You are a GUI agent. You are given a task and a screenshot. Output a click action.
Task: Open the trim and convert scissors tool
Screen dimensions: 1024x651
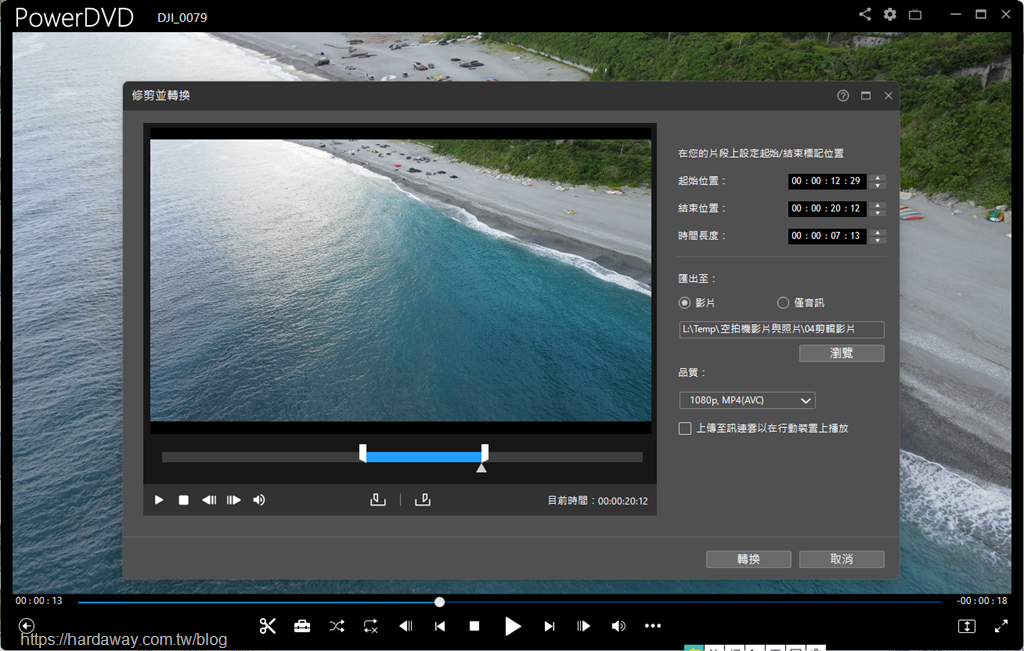pos(267,626)
